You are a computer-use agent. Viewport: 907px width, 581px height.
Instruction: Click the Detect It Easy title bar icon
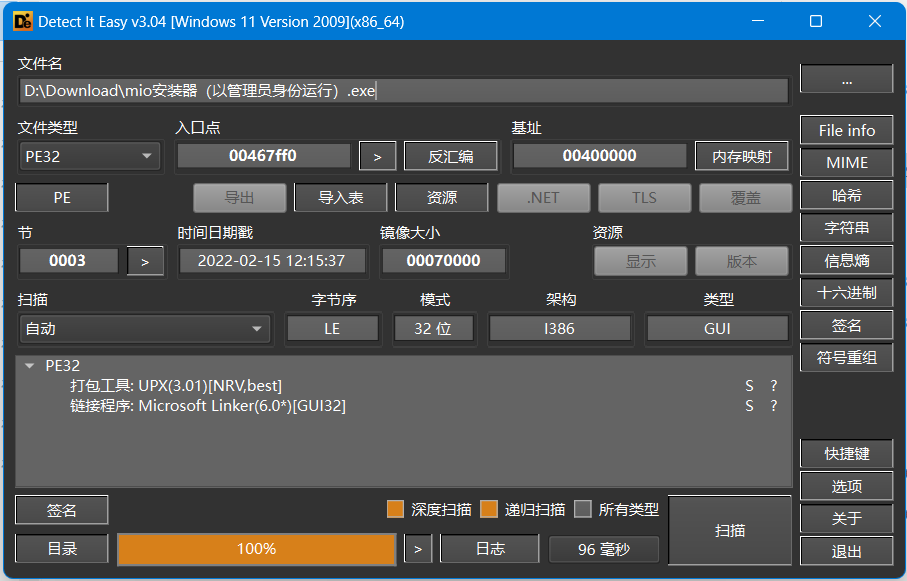23,21
